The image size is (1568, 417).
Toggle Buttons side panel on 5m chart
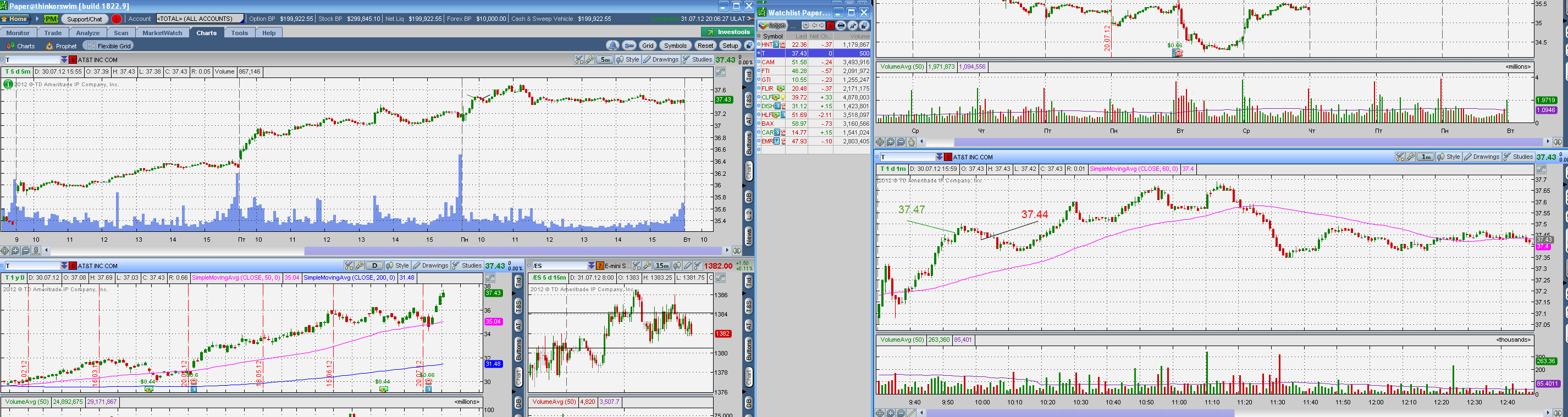click(749, 144)
